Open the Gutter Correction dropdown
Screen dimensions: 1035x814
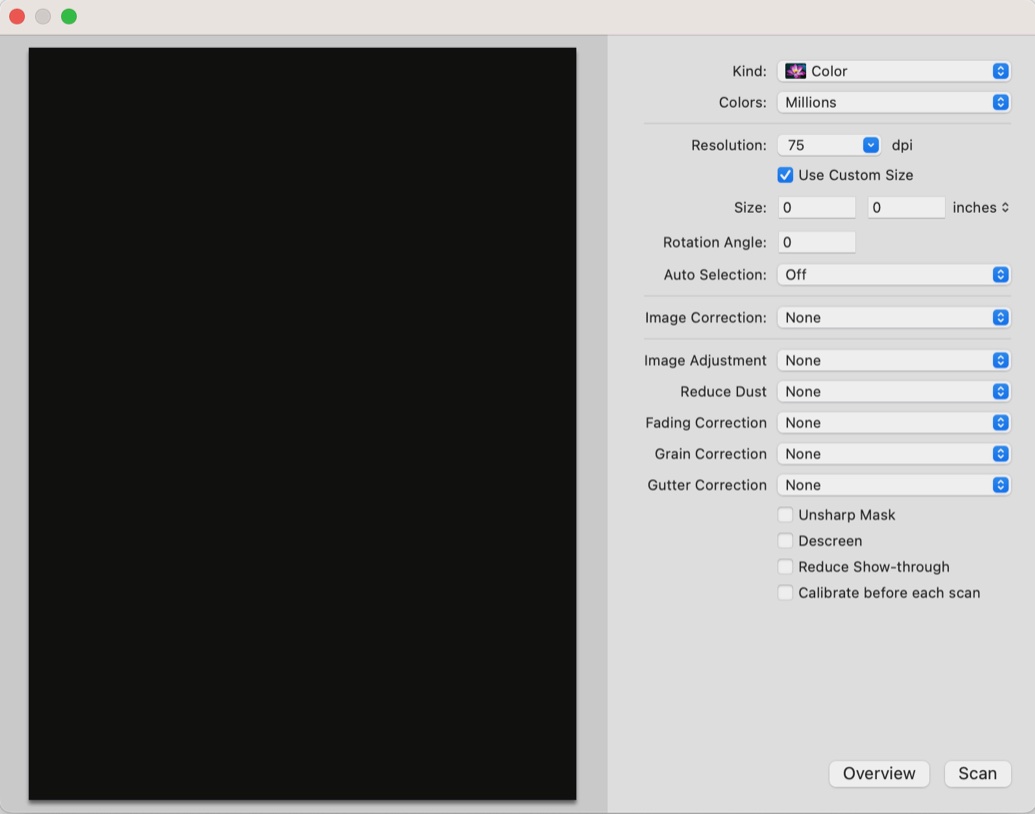[x=894, y=485]
